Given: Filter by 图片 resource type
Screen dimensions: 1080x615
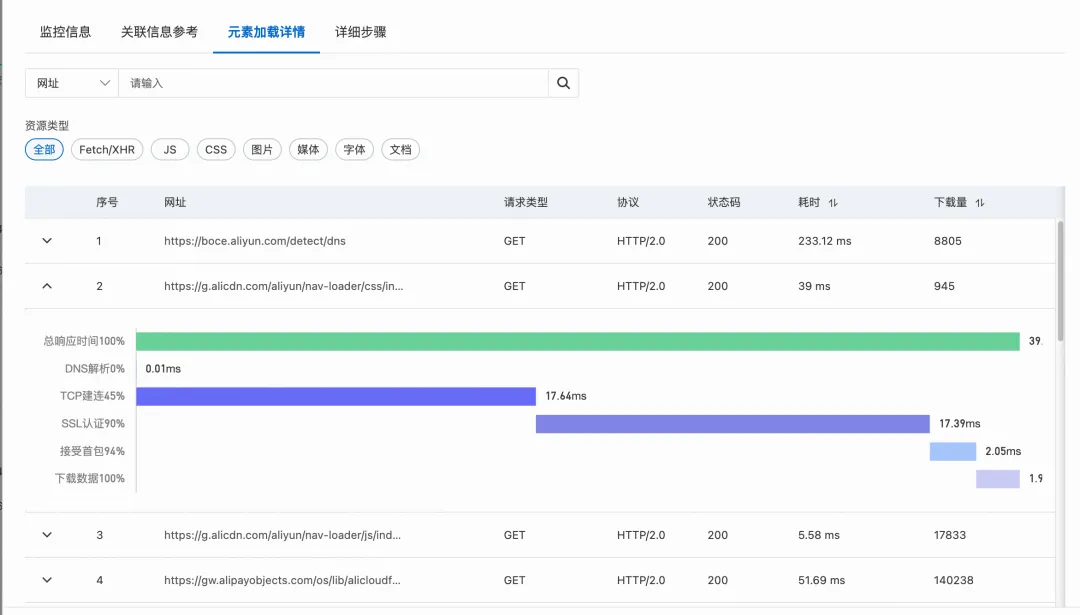Looking at the screenshot, I should 262,150.
